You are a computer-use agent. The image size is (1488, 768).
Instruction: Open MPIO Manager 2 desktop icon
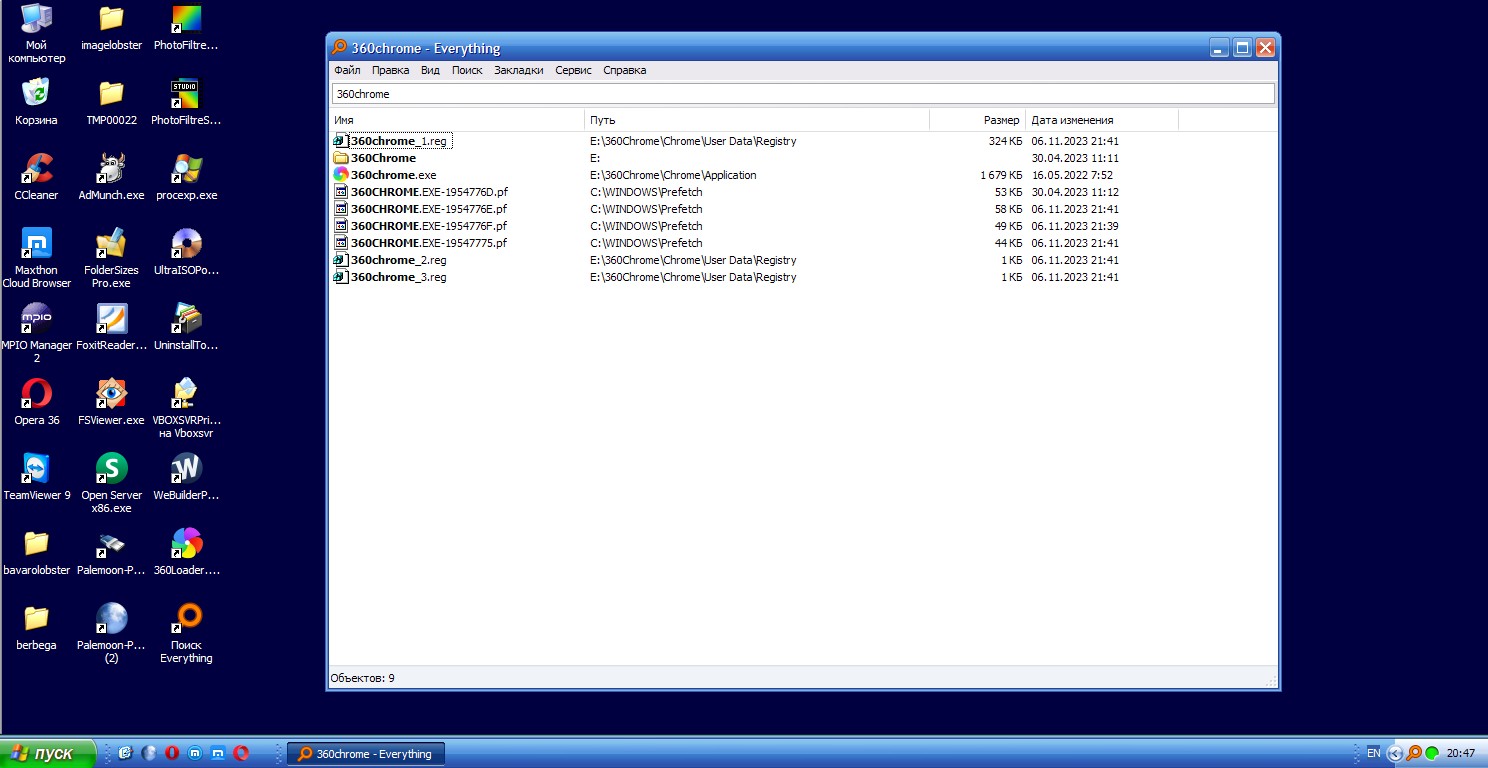37,333
